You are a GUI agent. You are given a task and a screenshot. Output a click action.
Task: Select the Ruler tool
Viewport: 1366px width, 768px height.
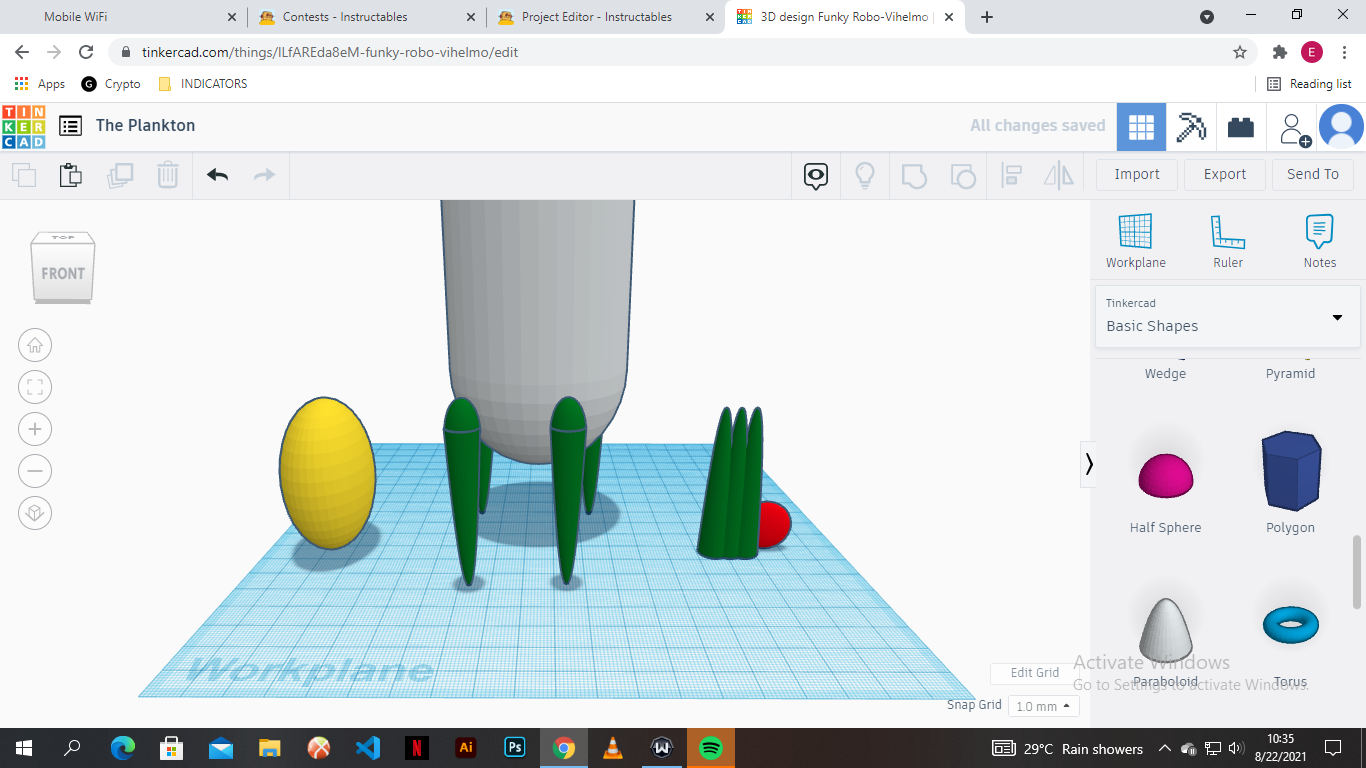point(1228,241)
